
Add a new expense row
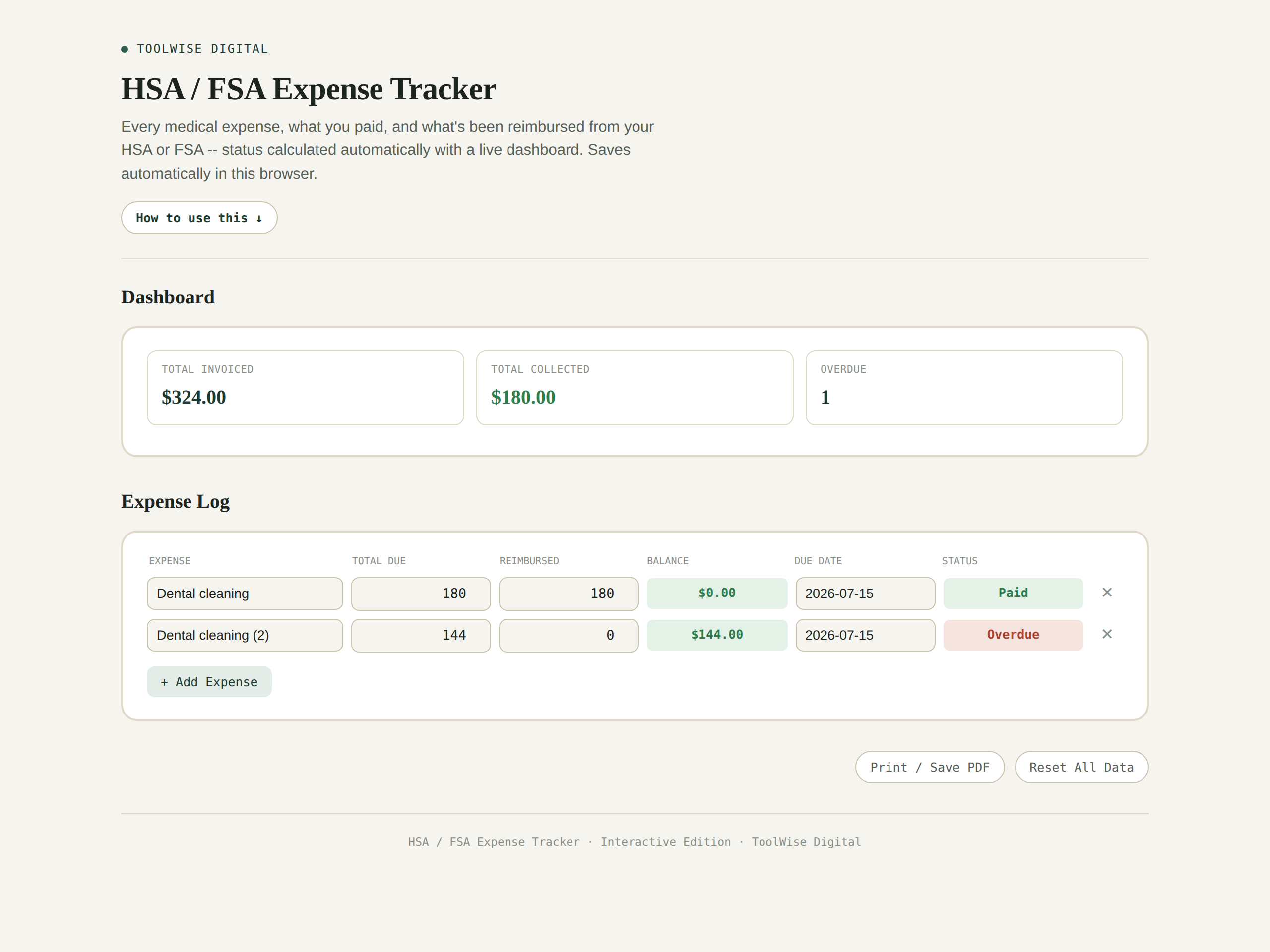click(209, 682)
